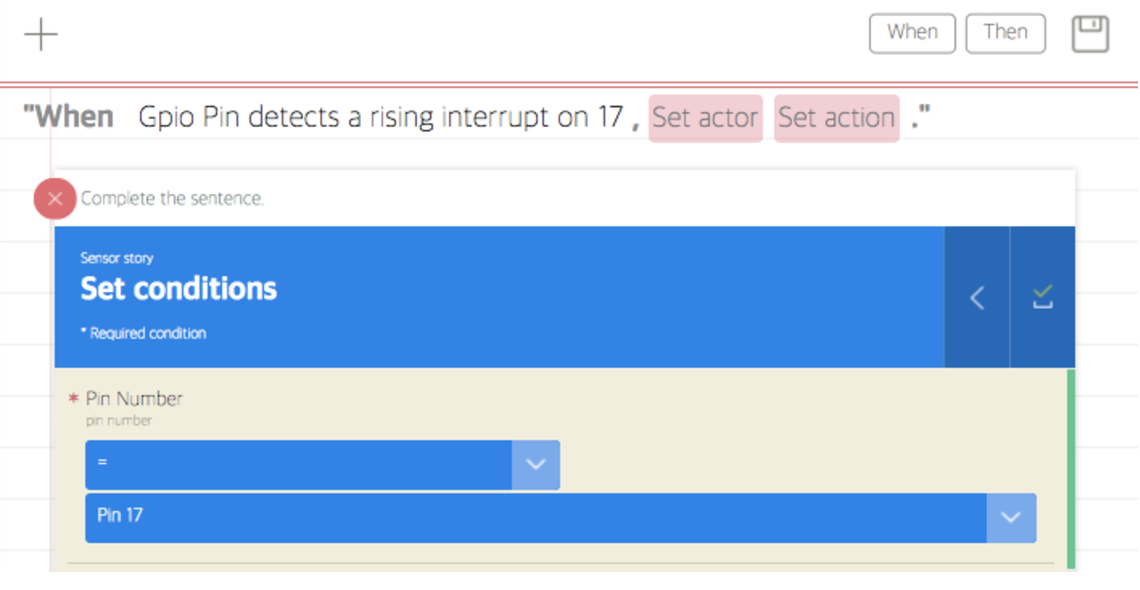Click the bold "When" keyword in sentence
This screenshot has height=590, width=1140.
(68, 117)
